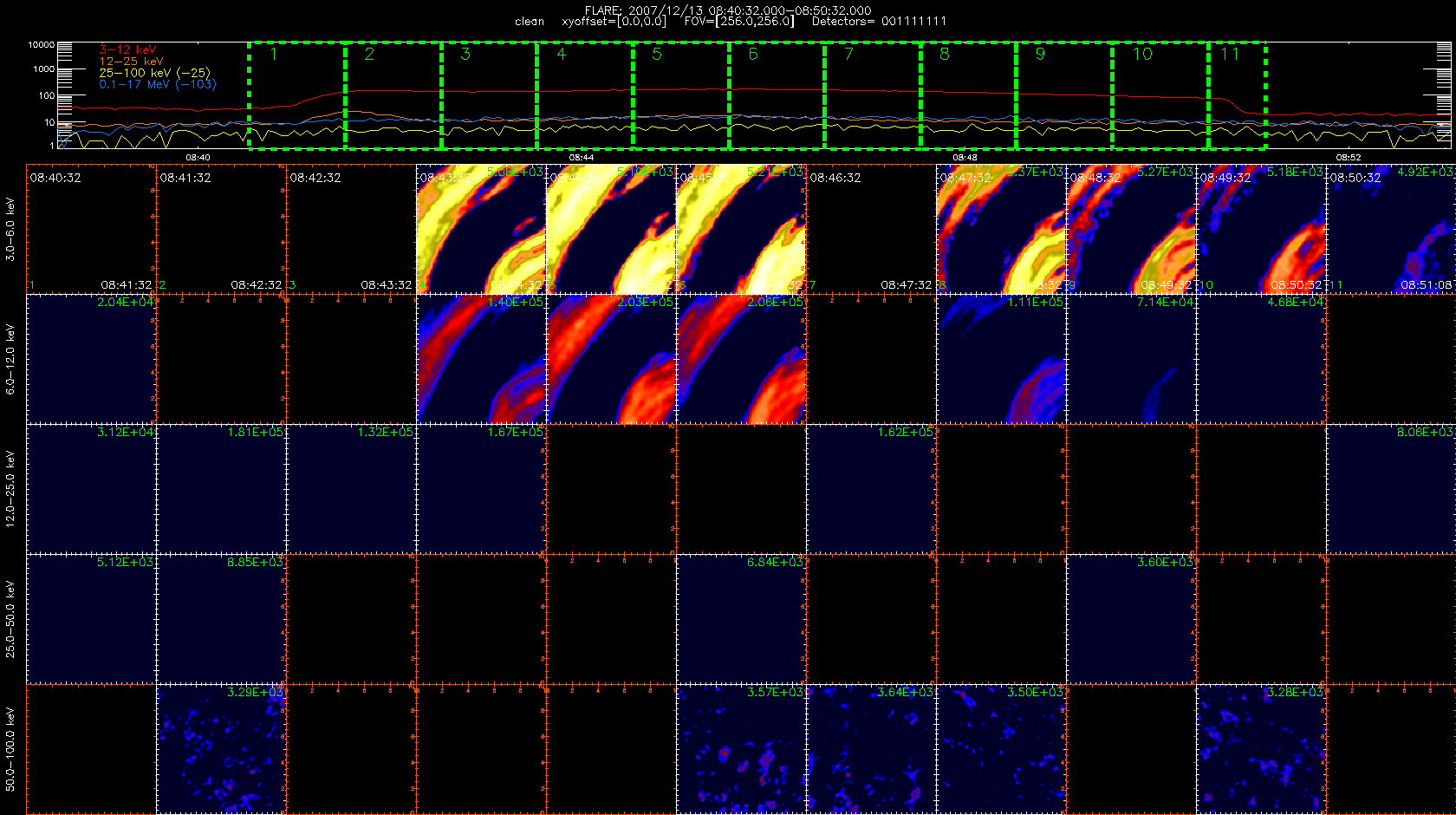Image resolution: width=1456 pixels, height=815 pixels.
Task: Select interval 6 in the light curve plot
Action: pyautogui.click(x=777, y=95)
